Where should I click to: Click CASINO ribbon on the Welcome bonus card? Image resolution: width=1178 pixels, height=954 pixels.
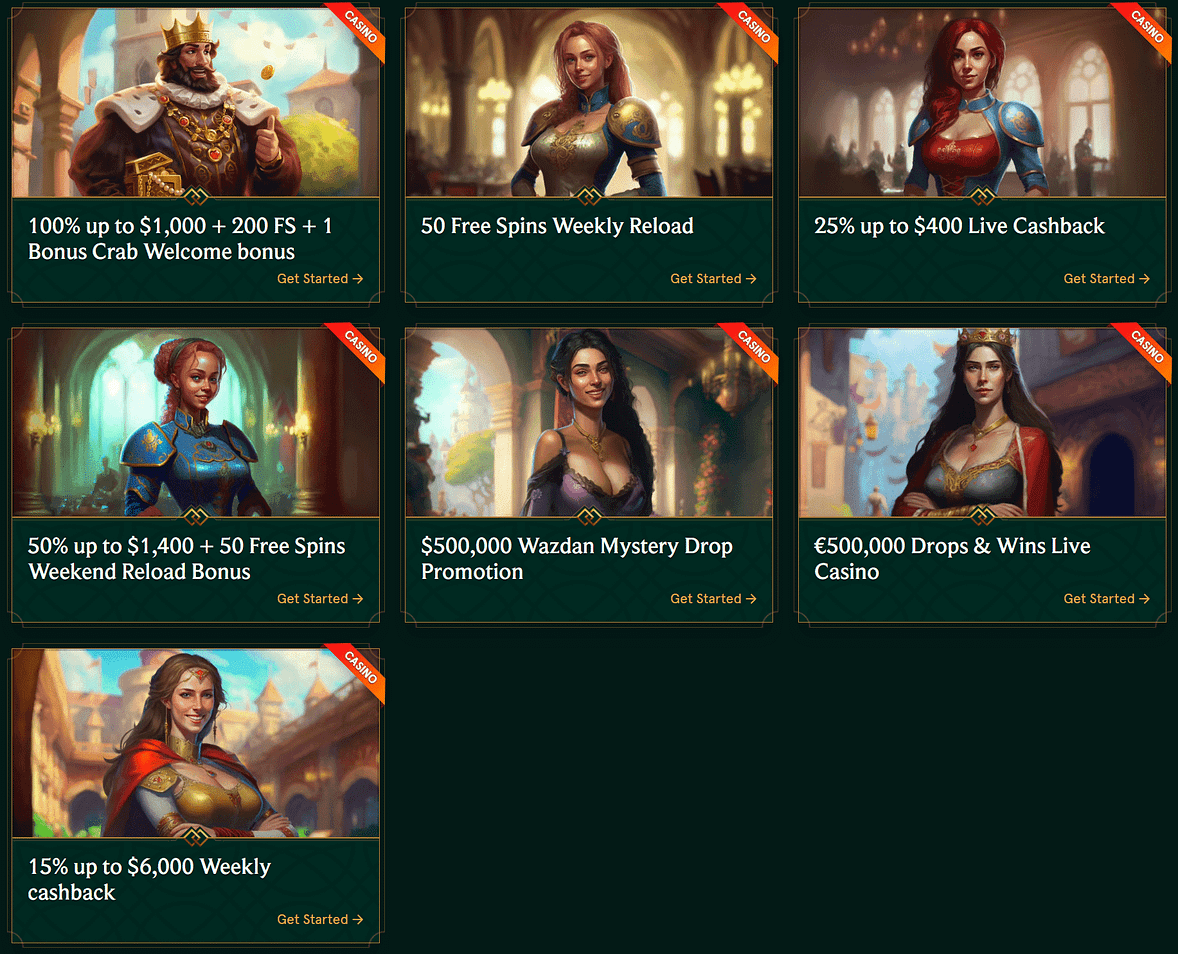pos(361,29)
